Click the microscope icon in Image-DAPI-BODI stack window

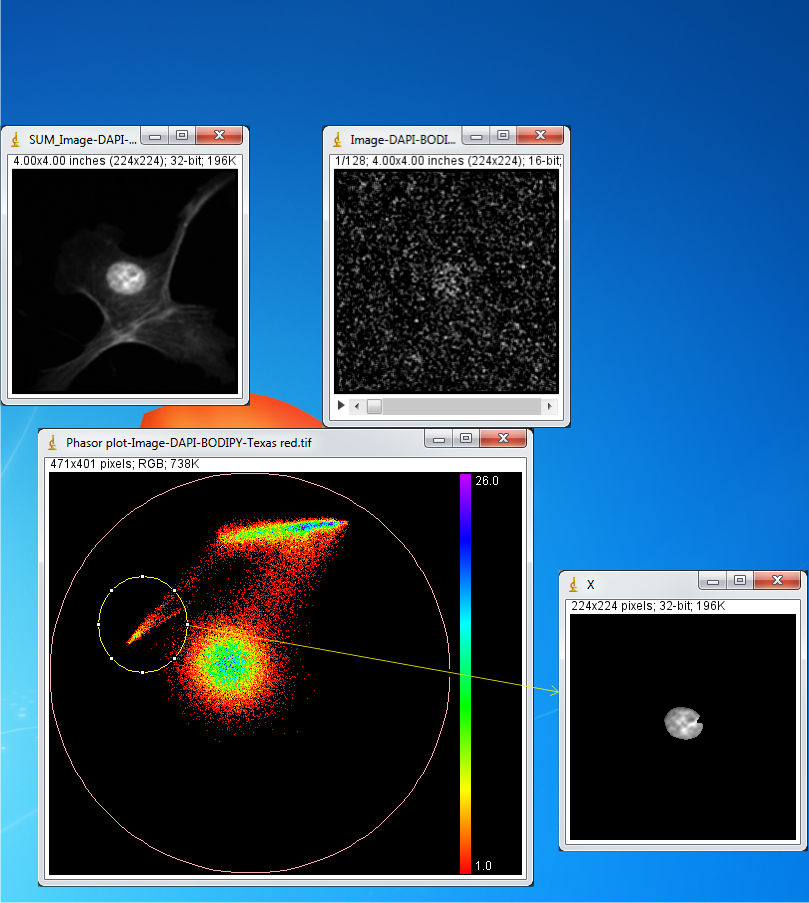click(x=337, y=139)
